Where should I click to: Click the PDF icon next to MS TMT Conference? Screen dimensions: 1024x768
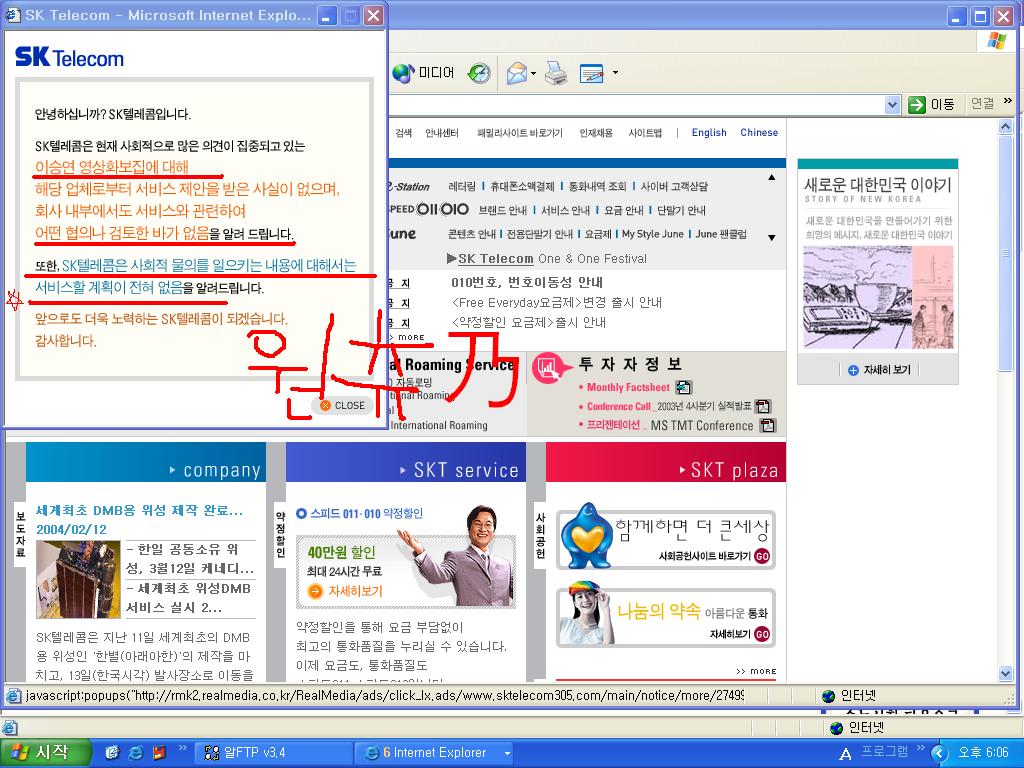click(x=768, y=426)
